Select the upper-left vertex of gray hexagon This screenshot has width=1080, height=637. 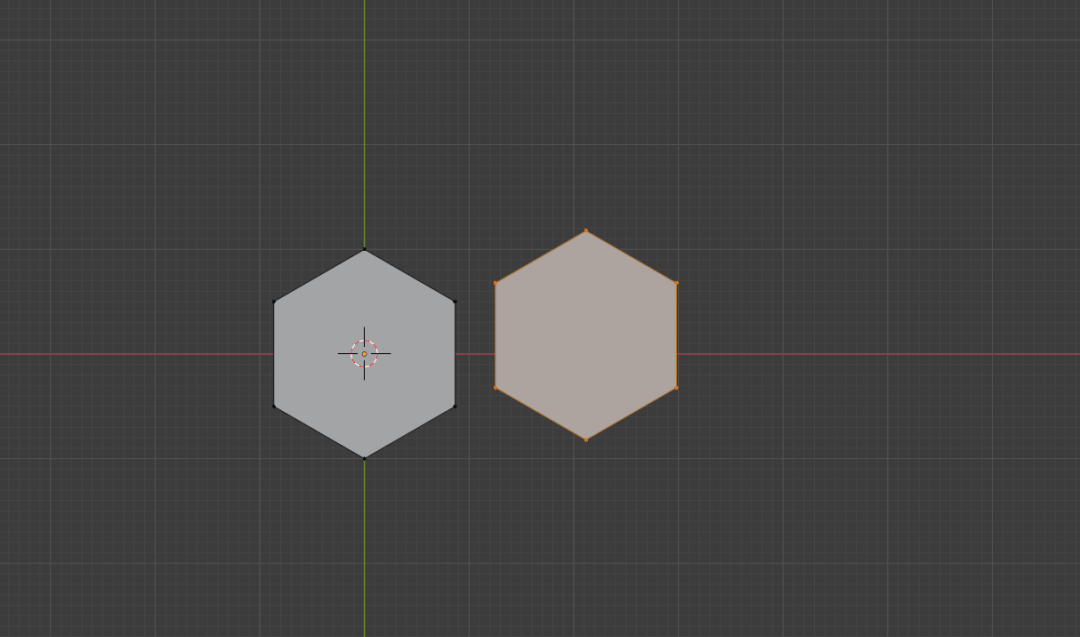[x=274, y=302]
